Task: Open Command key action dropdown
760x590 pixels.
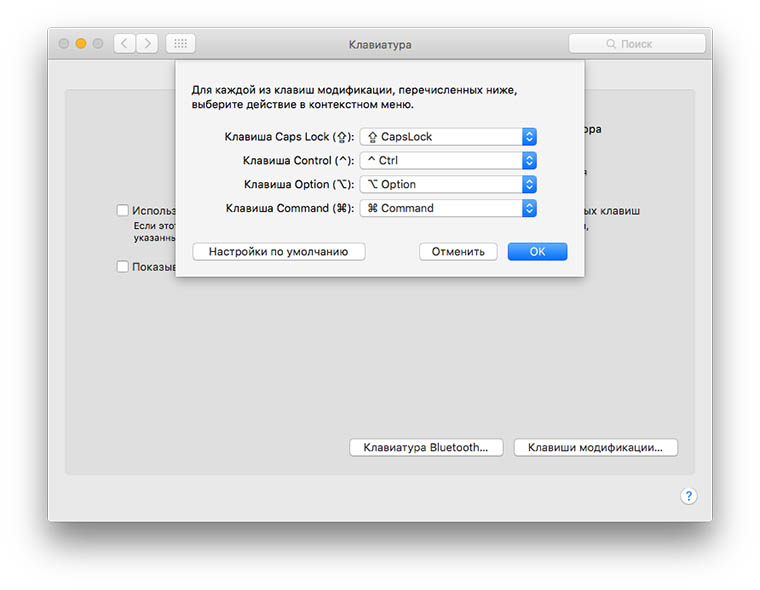Action: (x=448, y=208)
